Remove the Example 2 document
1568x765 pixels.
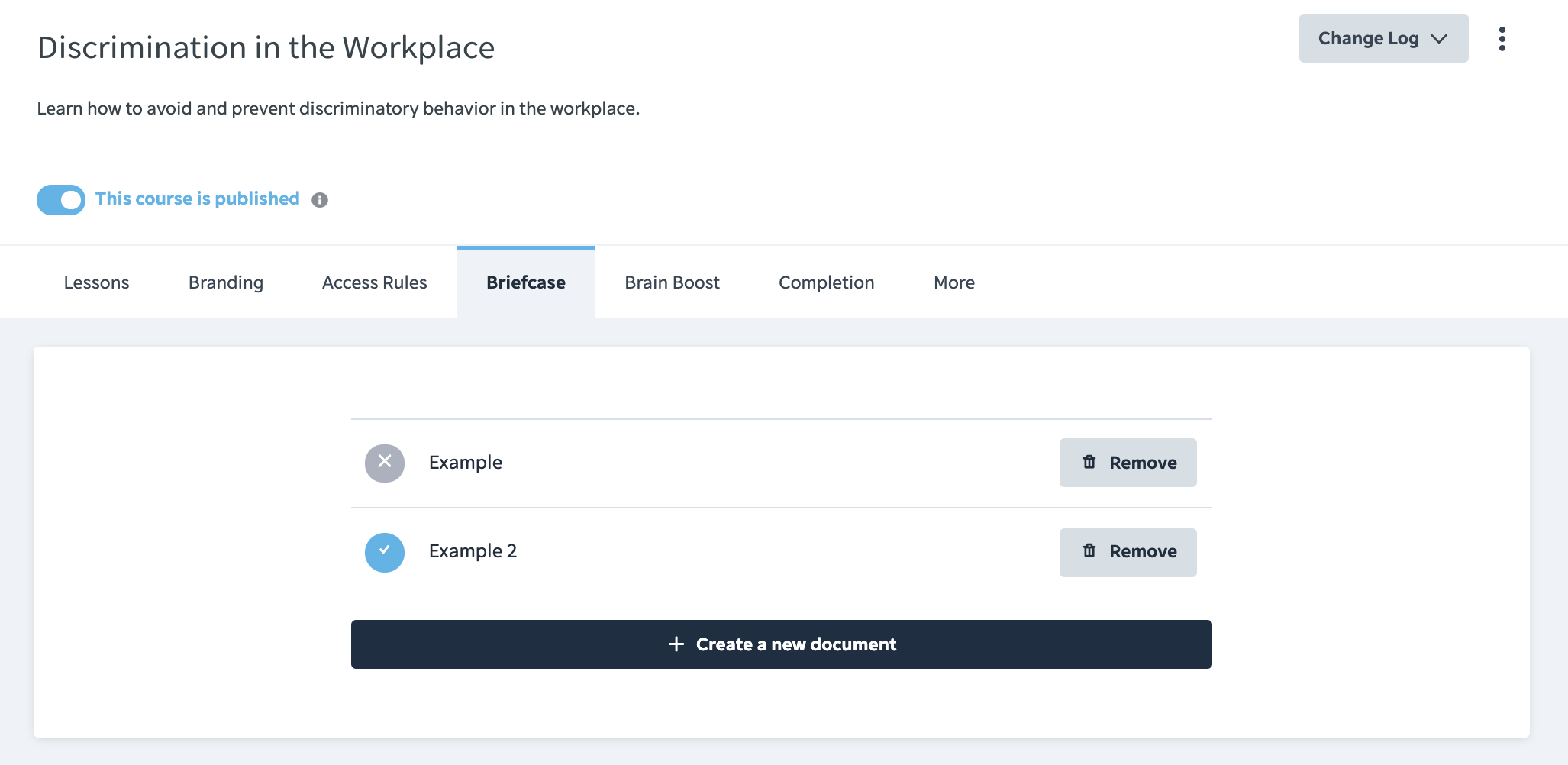[1128, 552]
